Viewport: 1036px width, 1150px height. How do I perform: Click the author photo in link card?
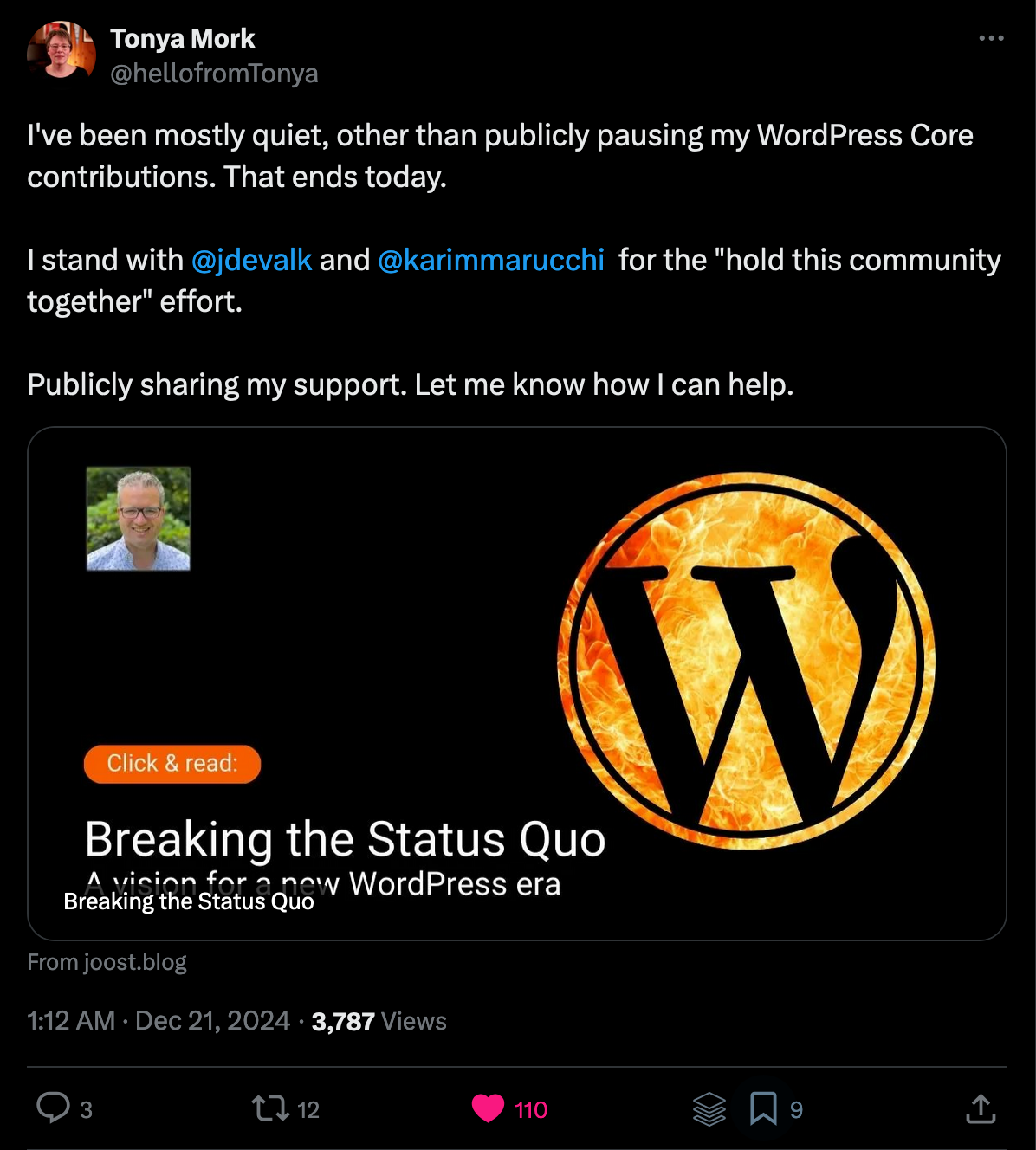pos(139,519)
